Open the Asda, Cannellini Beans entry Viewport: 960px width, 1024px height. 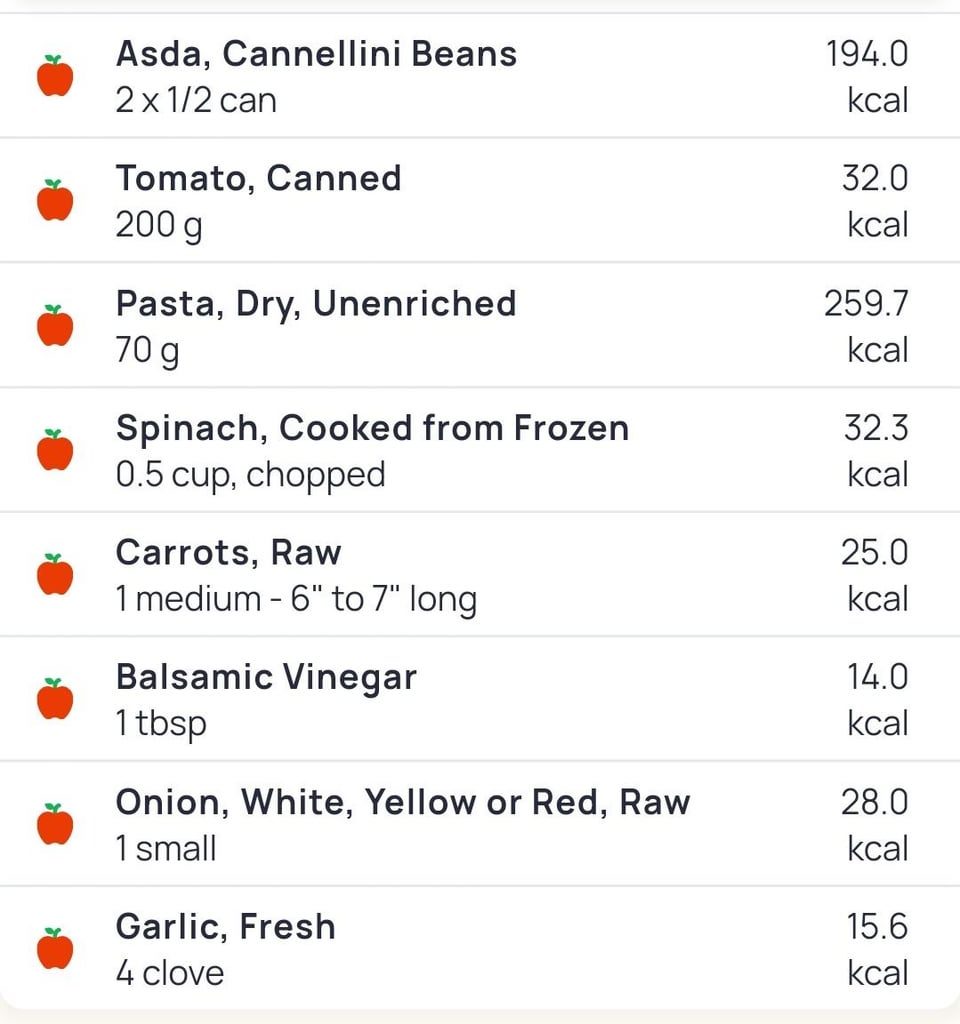[x=316, y=54]
